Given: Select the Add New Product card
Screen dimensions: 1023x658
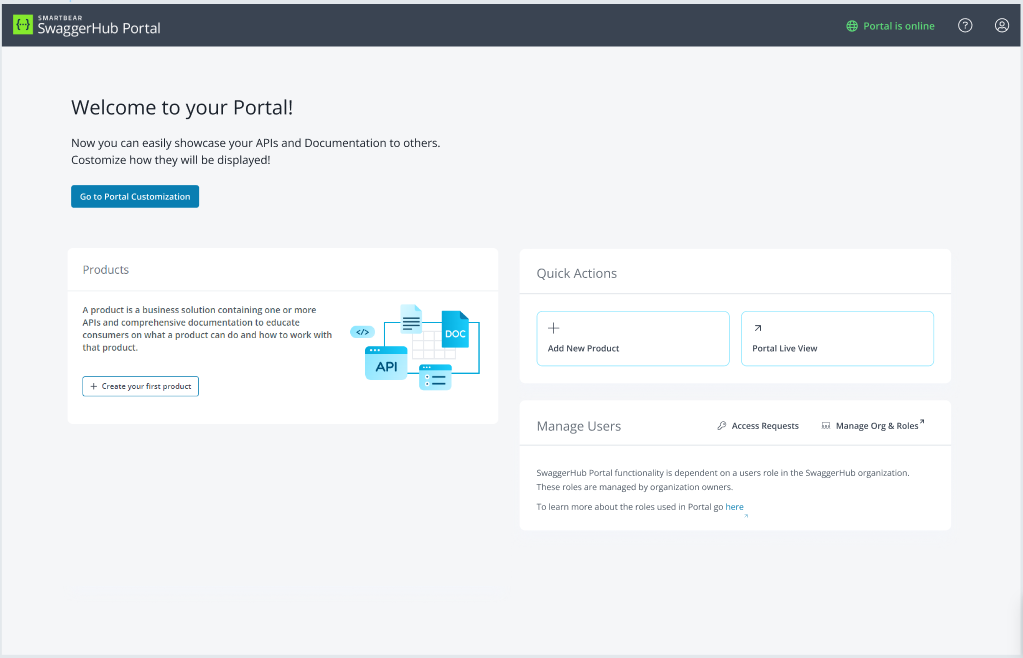Looking at the screenshot, I should click(632, 338).
